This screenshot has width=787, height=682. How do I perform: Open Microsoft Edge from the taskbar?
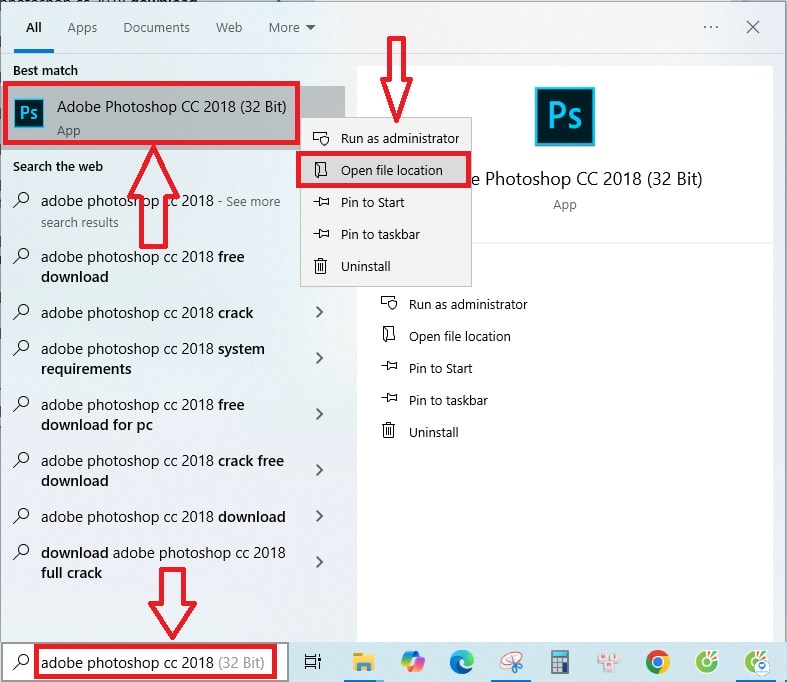tap(461, 662)
